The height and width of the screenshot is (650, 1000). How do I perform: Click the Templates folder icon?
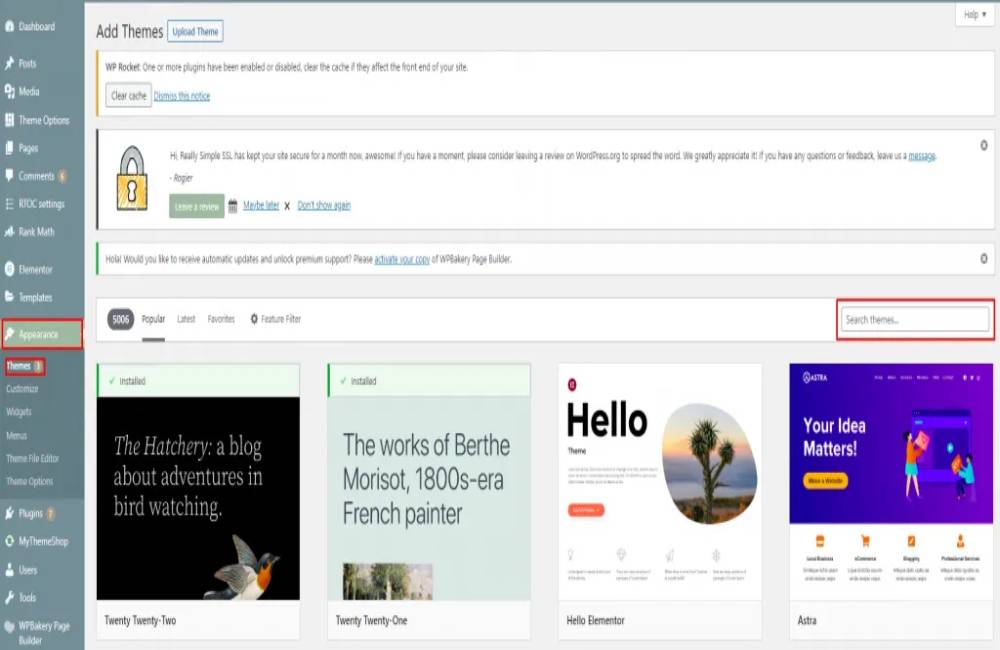pyautogui.click(x=9, y=297)
